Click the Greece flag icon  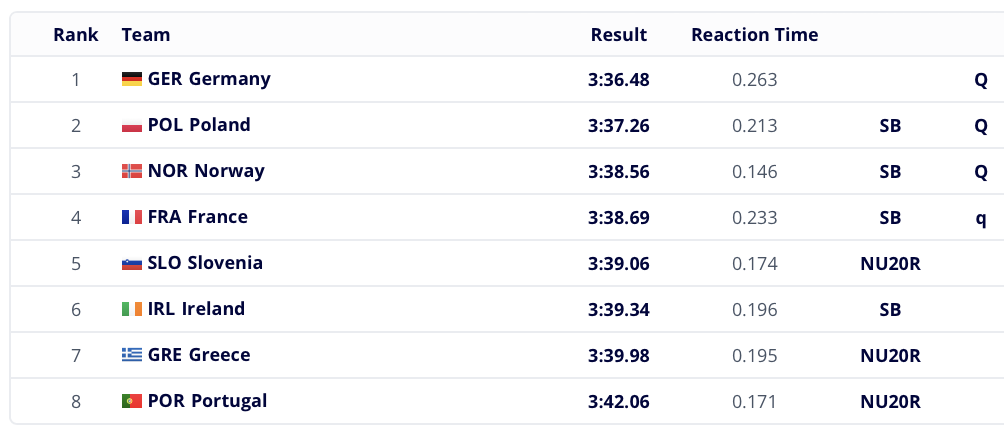click(132, 355)
